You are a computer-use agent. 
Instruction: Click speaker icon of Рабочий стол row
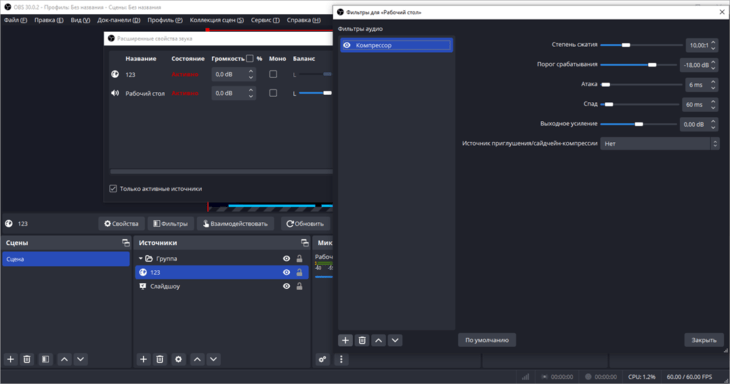tap(115, 93)
